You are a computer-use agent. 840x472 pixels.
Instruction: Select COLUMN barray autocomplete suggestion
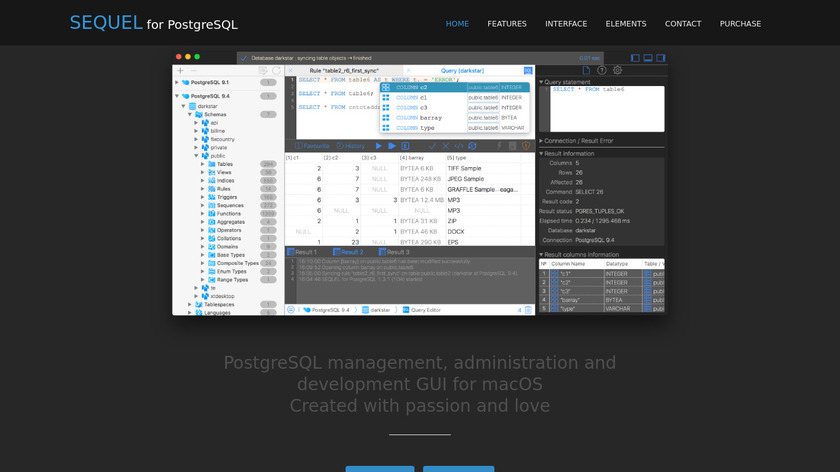point(455,118)
